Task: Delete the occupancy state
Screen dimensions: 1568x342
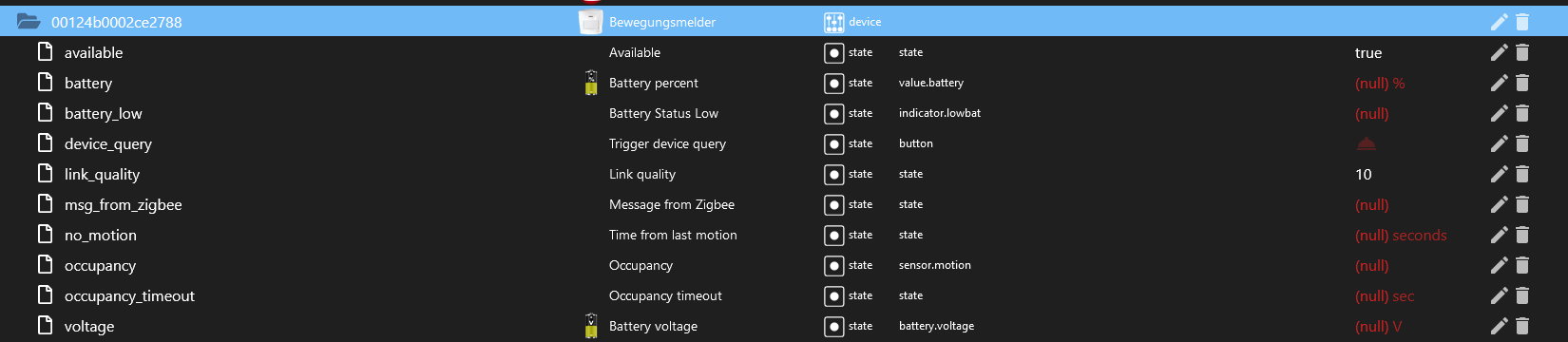Action: click(x=1522, y=265)
